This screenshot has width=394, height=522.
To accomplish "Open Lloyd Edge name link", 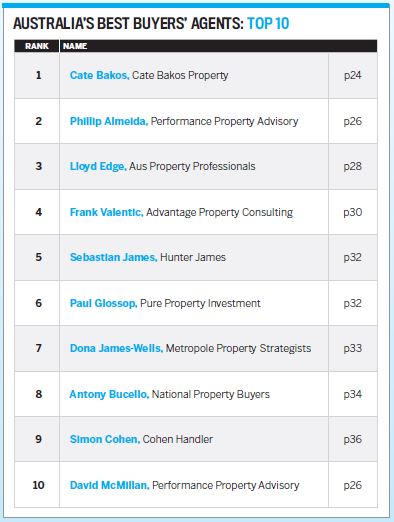I will (98, 166).
